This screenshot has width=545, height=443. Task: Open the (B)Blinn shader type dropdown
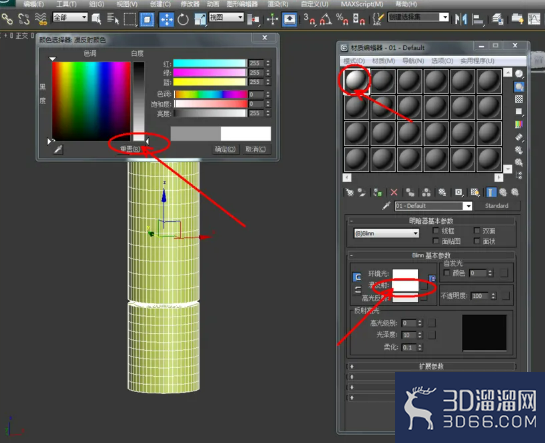[x=386, y=233]
